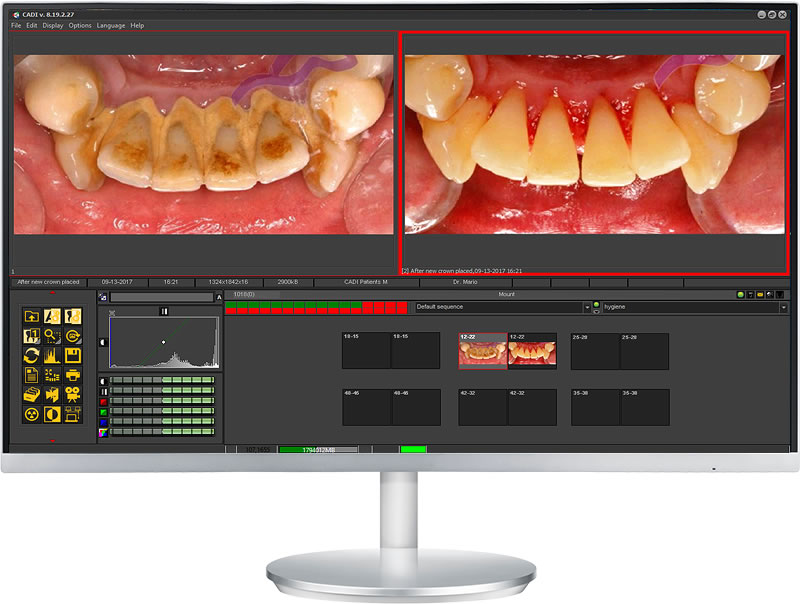Toggle the red channel button

tap(104, 401)
